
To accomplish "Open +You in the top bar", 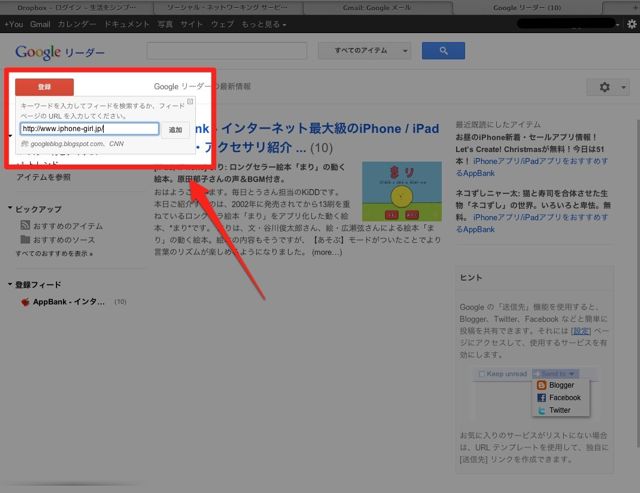I will pyautogui.click(x=13, y=24).
